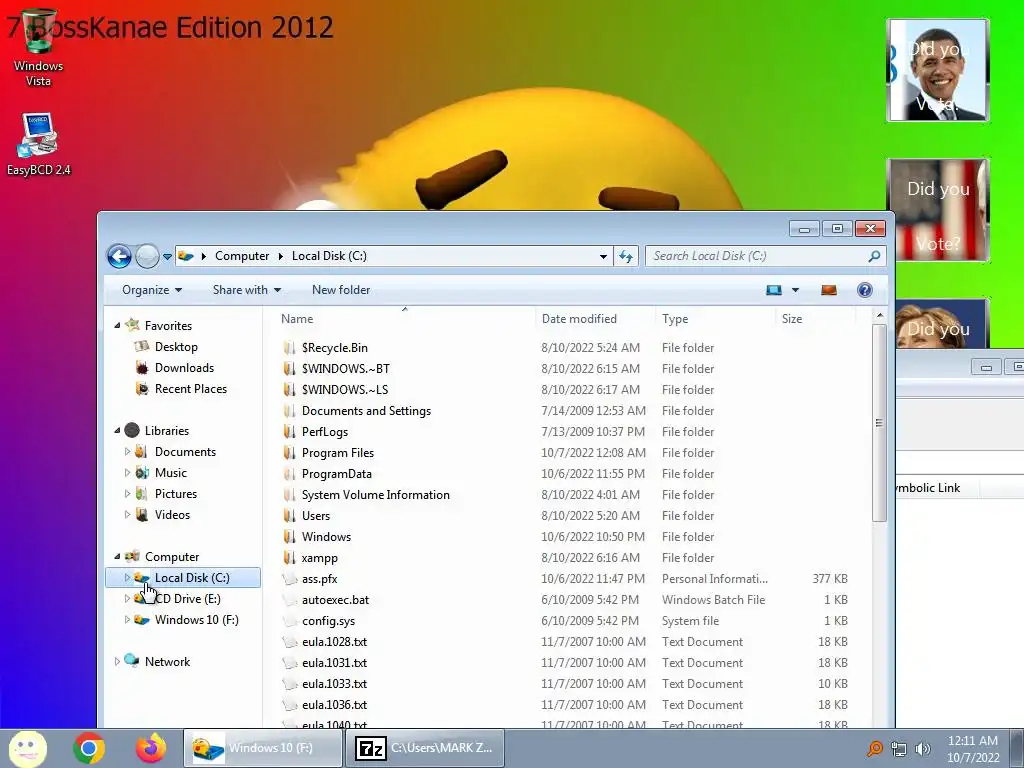Select the Network icon in navigation pane
Screen dimensions: 1024x768
(132, 661)
